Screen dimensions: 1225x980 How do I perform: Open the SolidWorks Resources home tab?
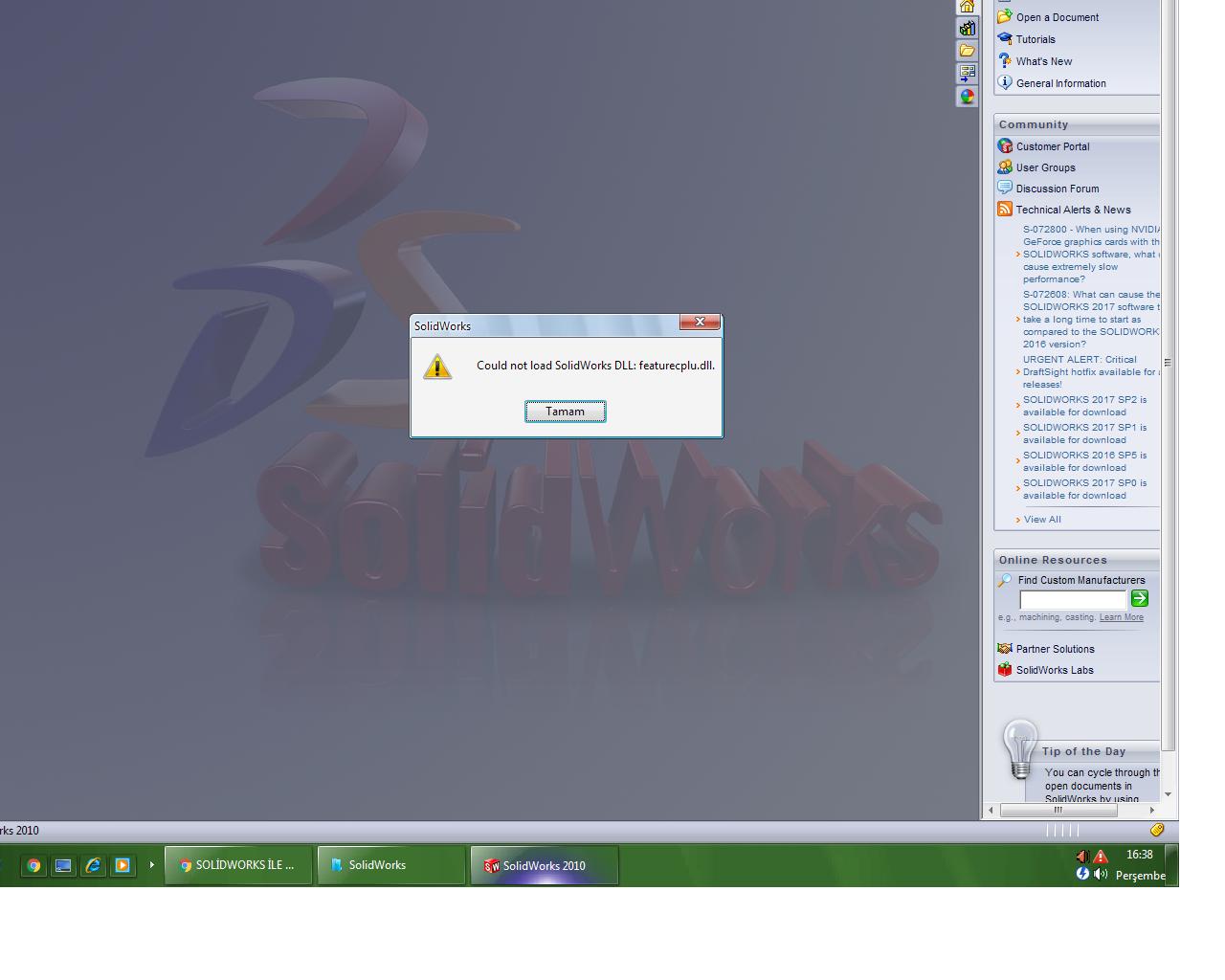(x=968, y=7)
